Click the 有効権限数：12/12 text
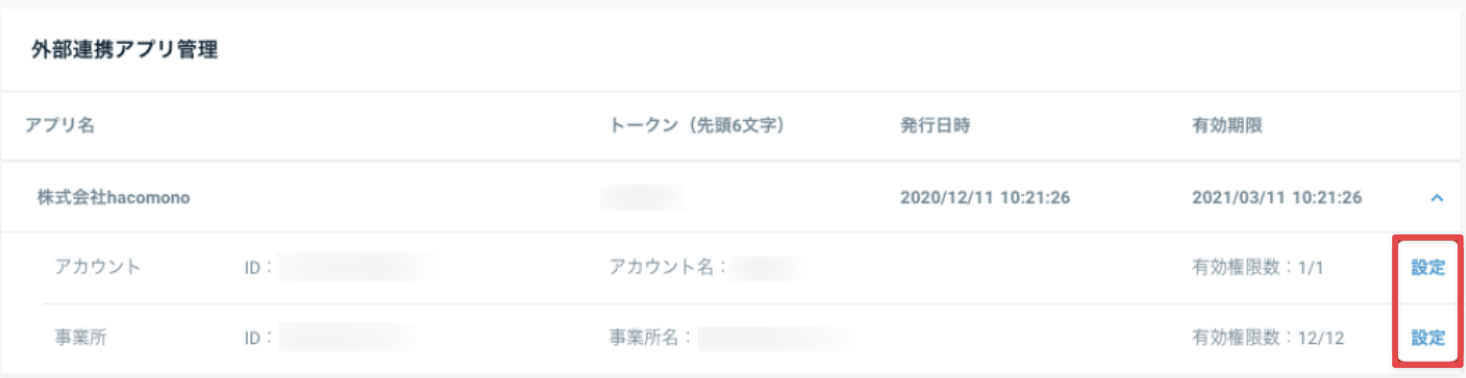The width and height of the screenshot is (1466, 378). click(1268, 337)
